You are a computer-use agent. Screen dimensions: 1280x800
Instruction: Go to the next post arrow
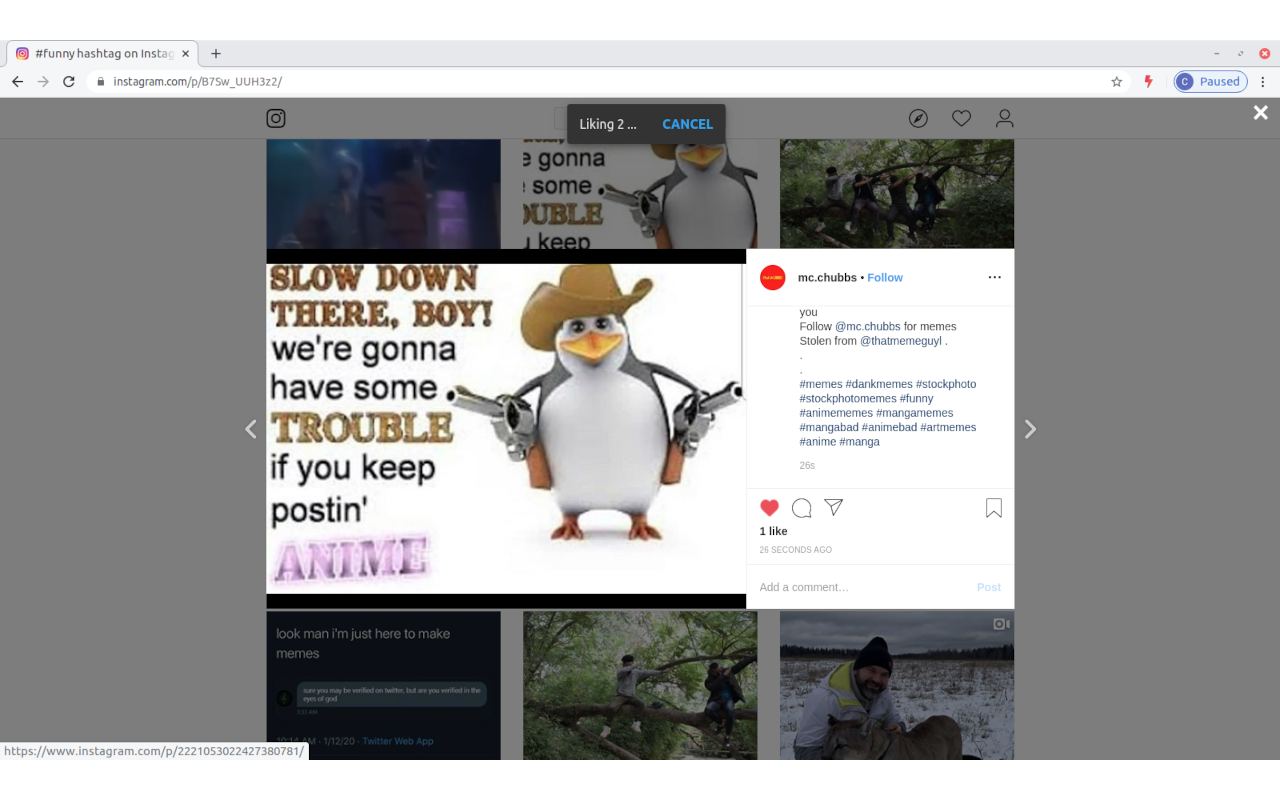[x=1030, y=429]
